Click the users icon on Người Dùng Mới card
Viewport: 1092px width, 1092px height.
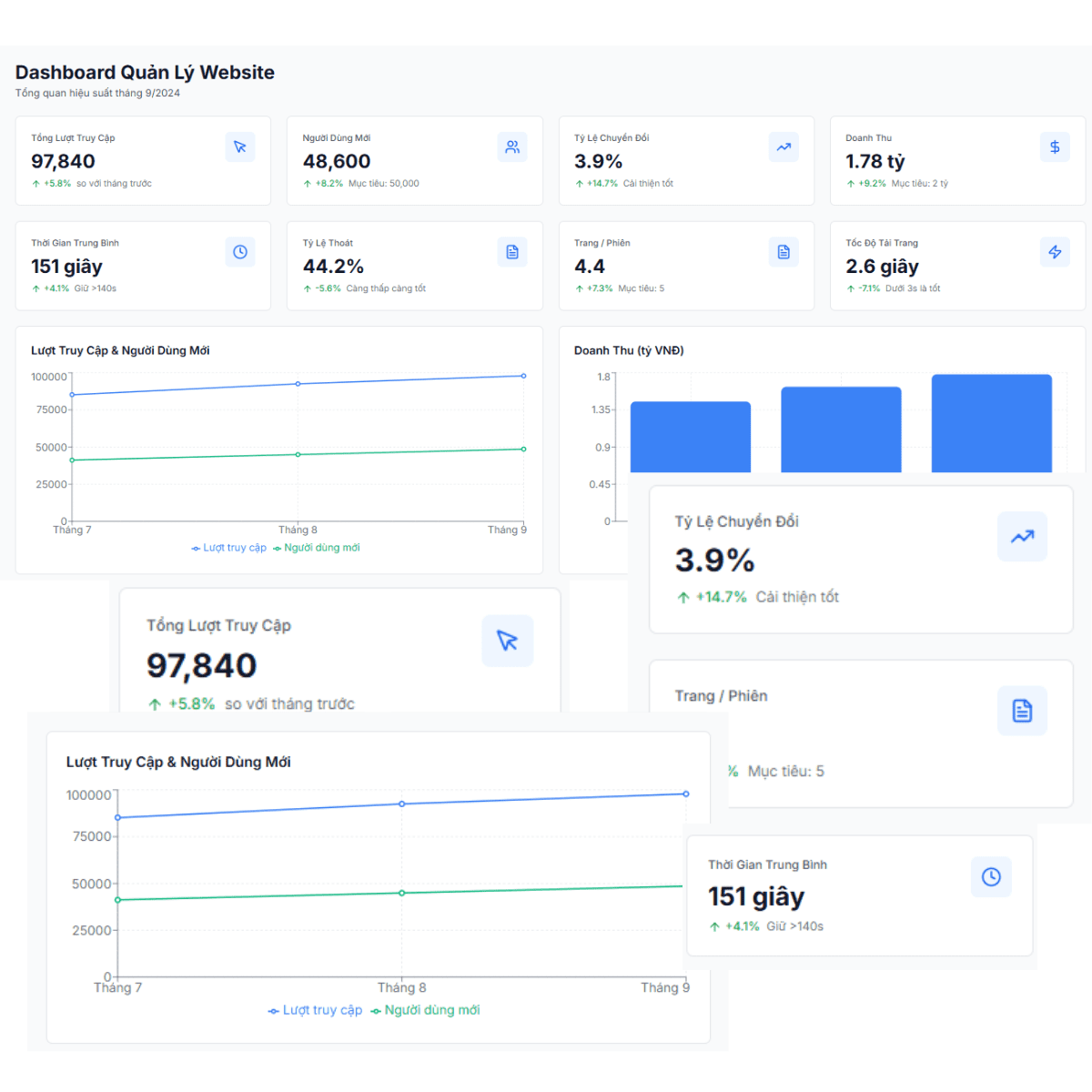click(x=512, y=147)
